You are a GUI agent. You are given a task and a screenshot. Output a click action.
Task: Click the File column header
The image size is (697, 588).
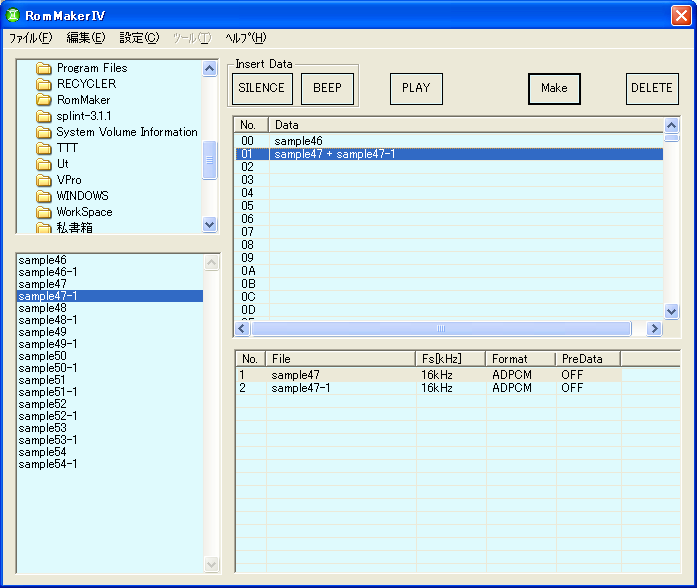(340, 359)
